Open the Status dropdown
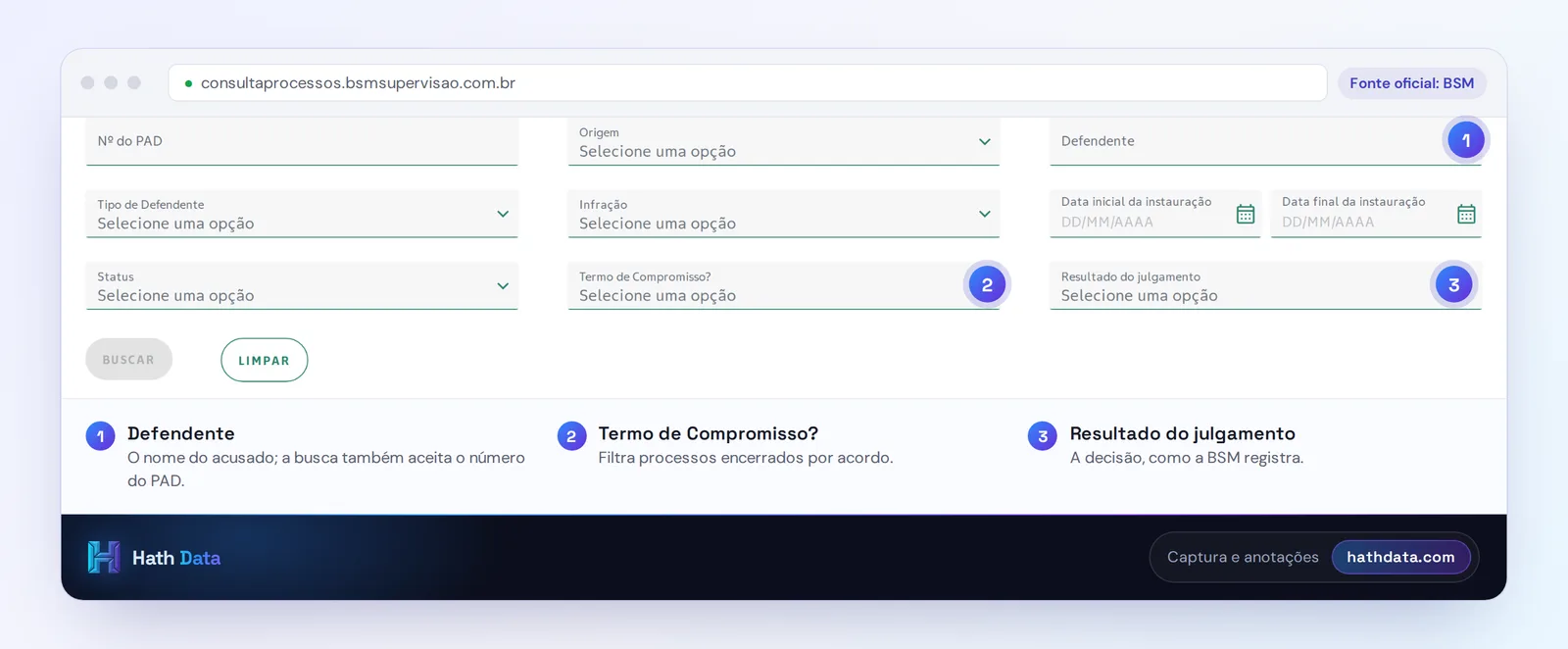This screenshot has height=649, width=1568. coord(302,285)
